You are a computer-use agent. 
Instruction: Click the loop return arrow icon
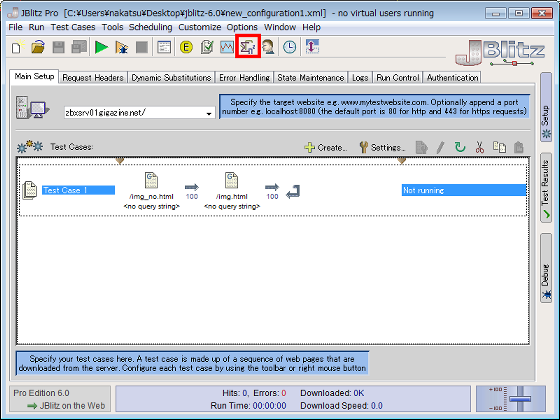pos(293,192)
